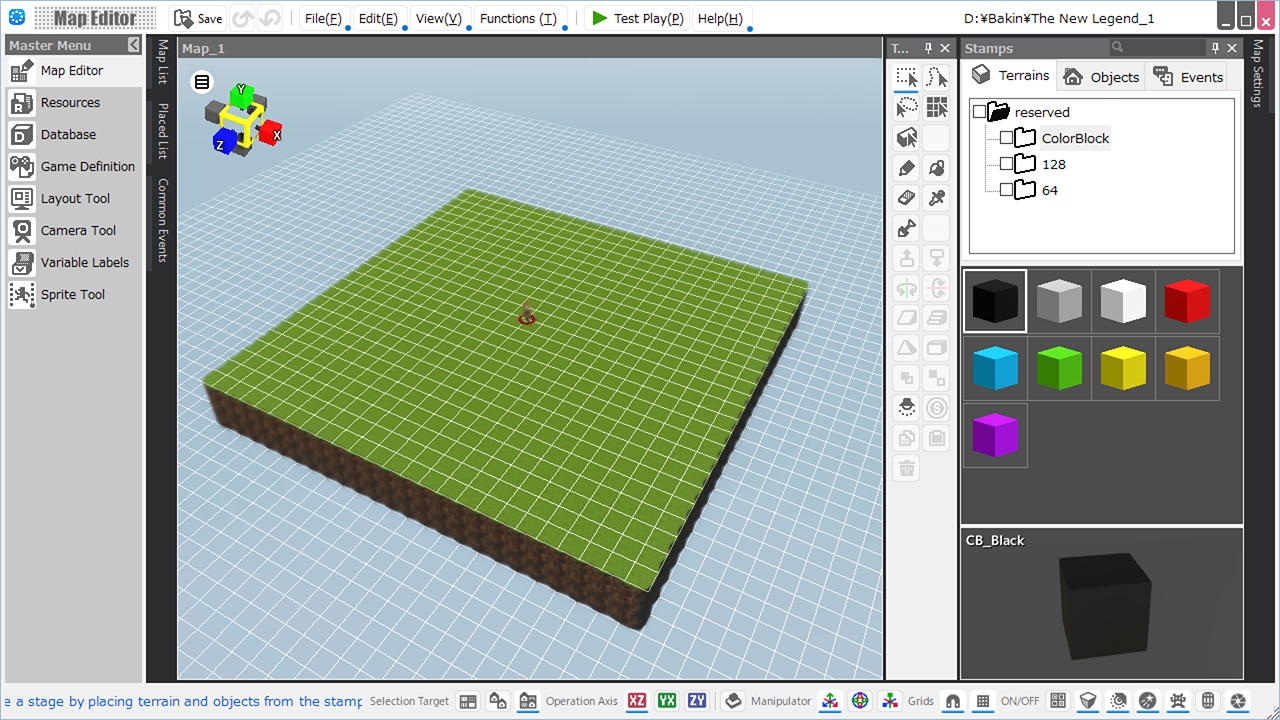Pick the eyedropper tool
1280x720 pixels.
(x=937, y=198)
